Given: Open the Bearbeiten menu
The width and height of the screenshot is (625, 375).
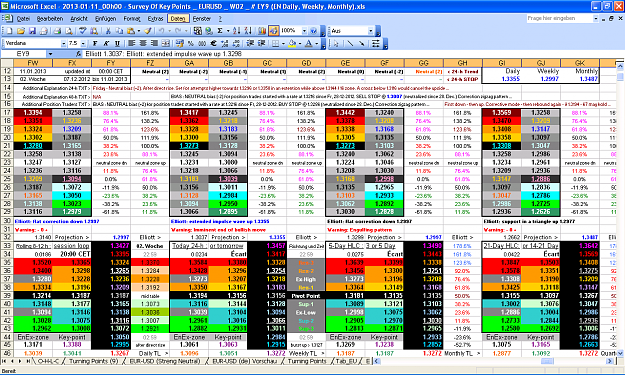Looking at the screenshot, I should [50, 18].
